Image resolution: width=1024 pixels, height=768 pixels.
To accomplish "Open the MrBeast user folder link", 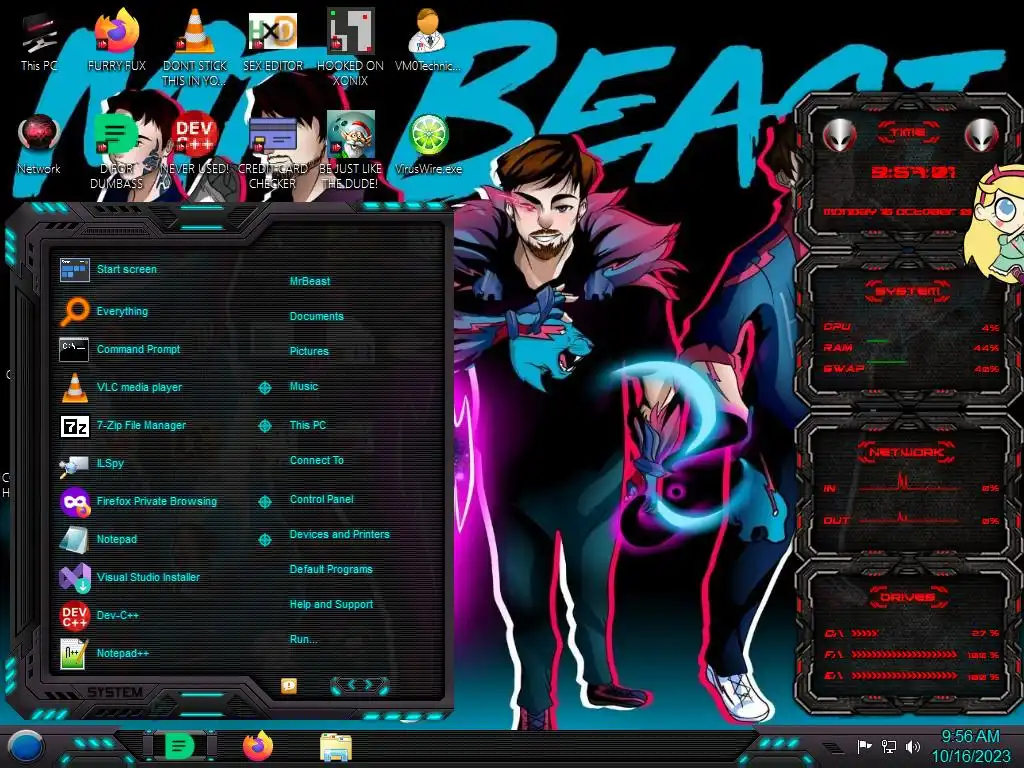I will (310, 281).
